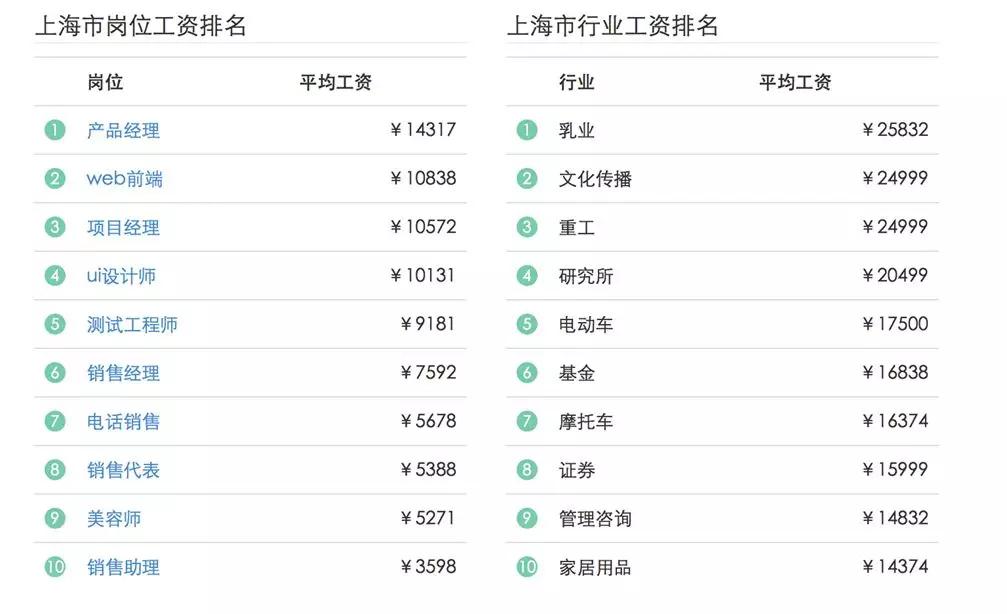The height and width of the screenshot is (614, 1007).
Task: Select the 项目经理 job link
Action: 123,228
